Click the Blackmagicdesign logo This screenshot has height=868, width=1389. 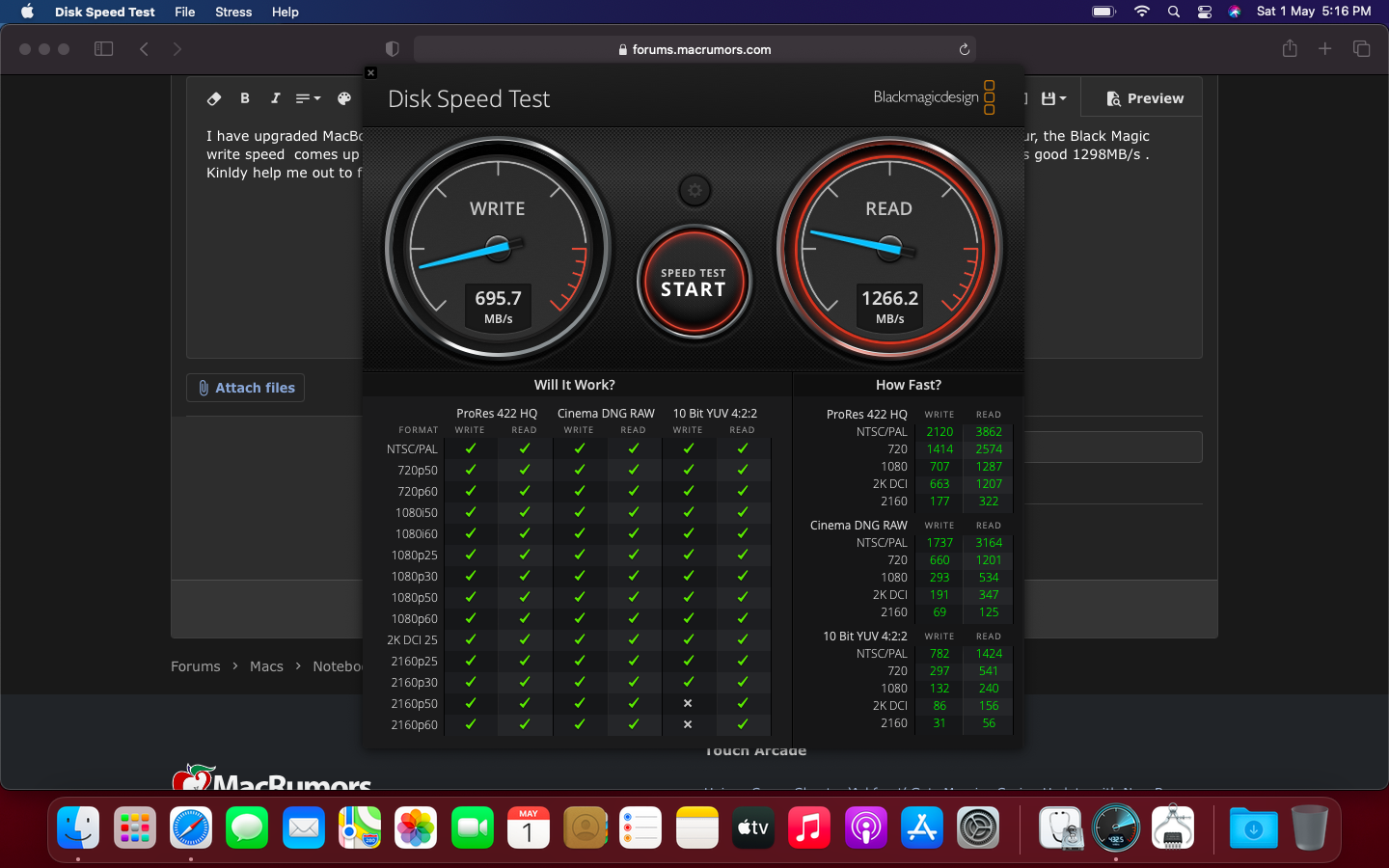click(x=934, y=96)
